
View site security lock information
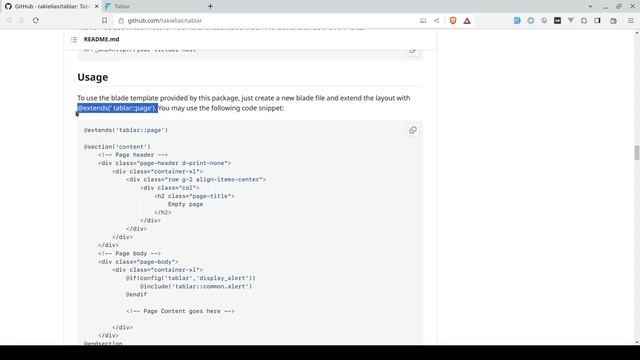pyautogui.click(x=121, y=20)
